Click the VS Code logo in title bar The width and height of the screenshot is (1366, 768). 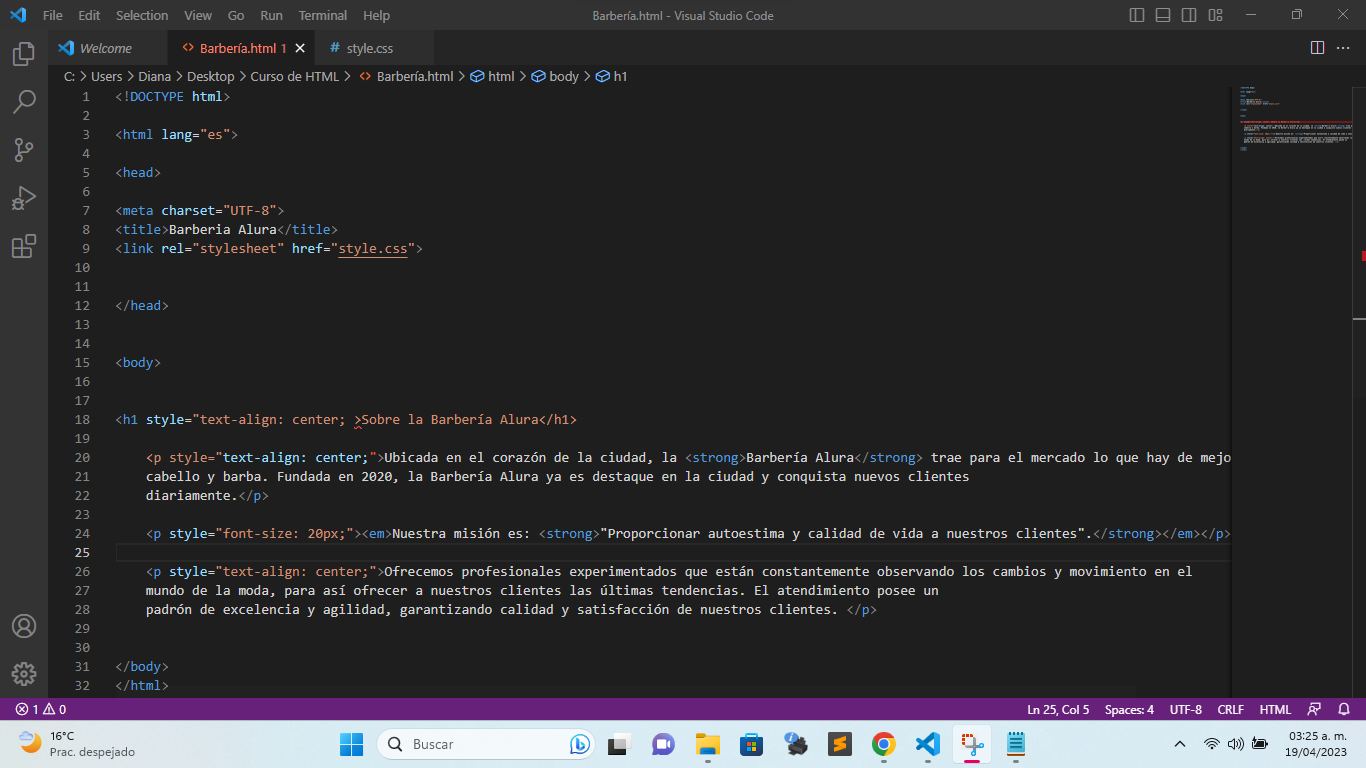pos(17,15)
